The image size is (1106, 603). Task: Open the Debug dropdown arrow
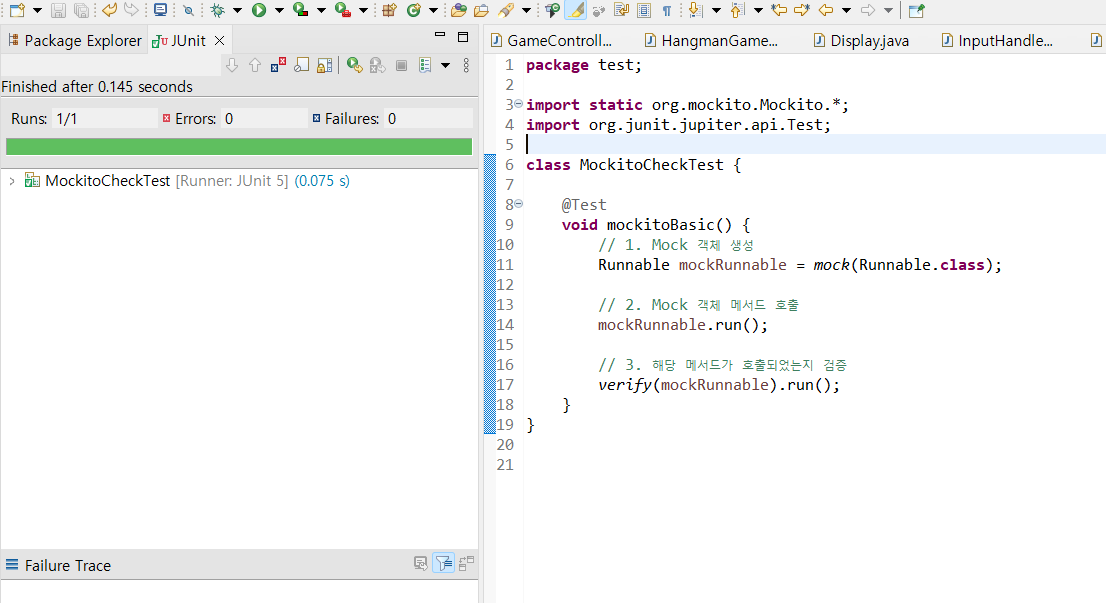pos(238,11)
